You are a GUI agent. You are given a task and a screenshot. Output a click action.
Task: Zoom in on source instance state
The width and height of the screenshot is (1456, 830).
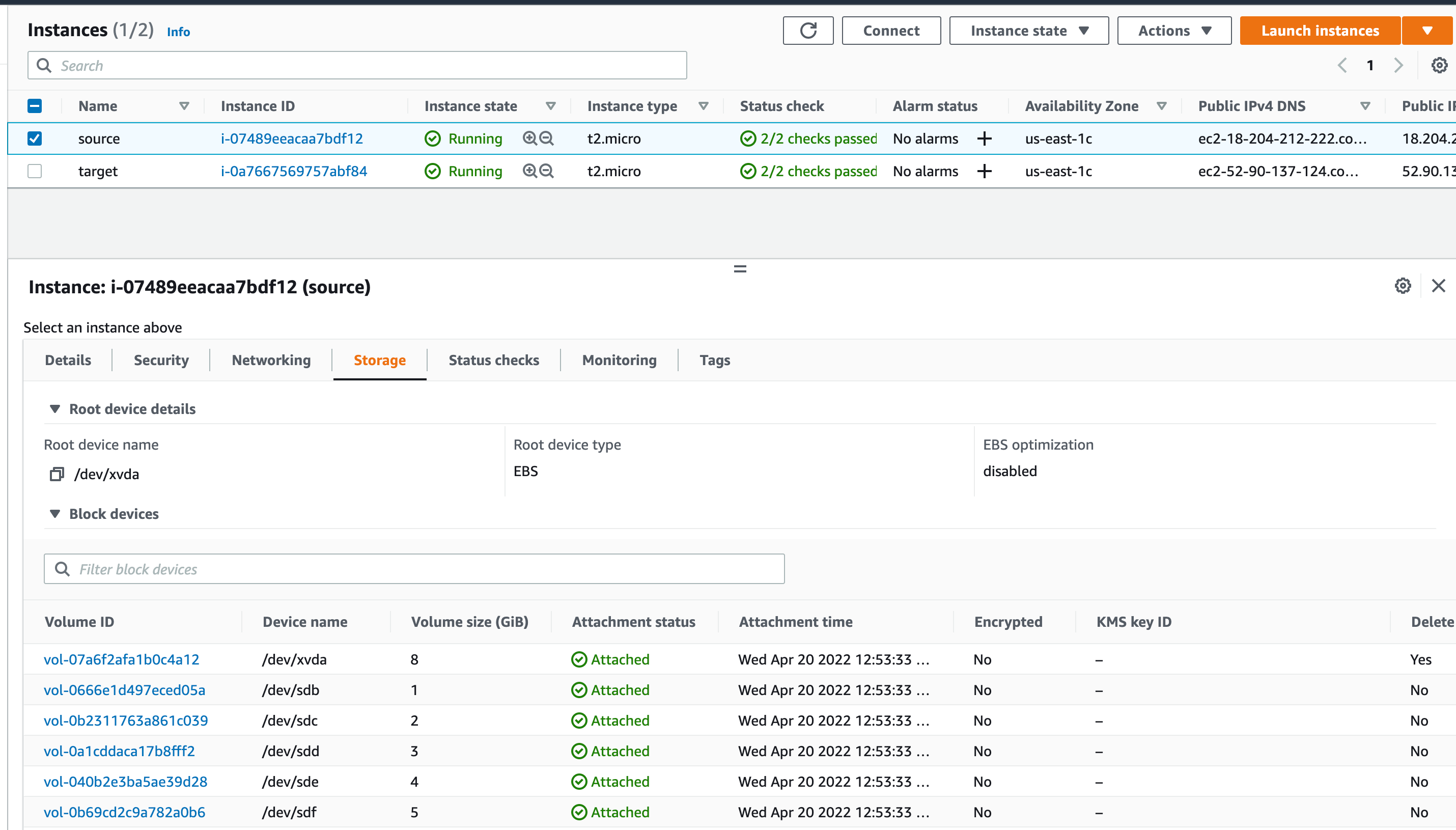coord(529,138)
